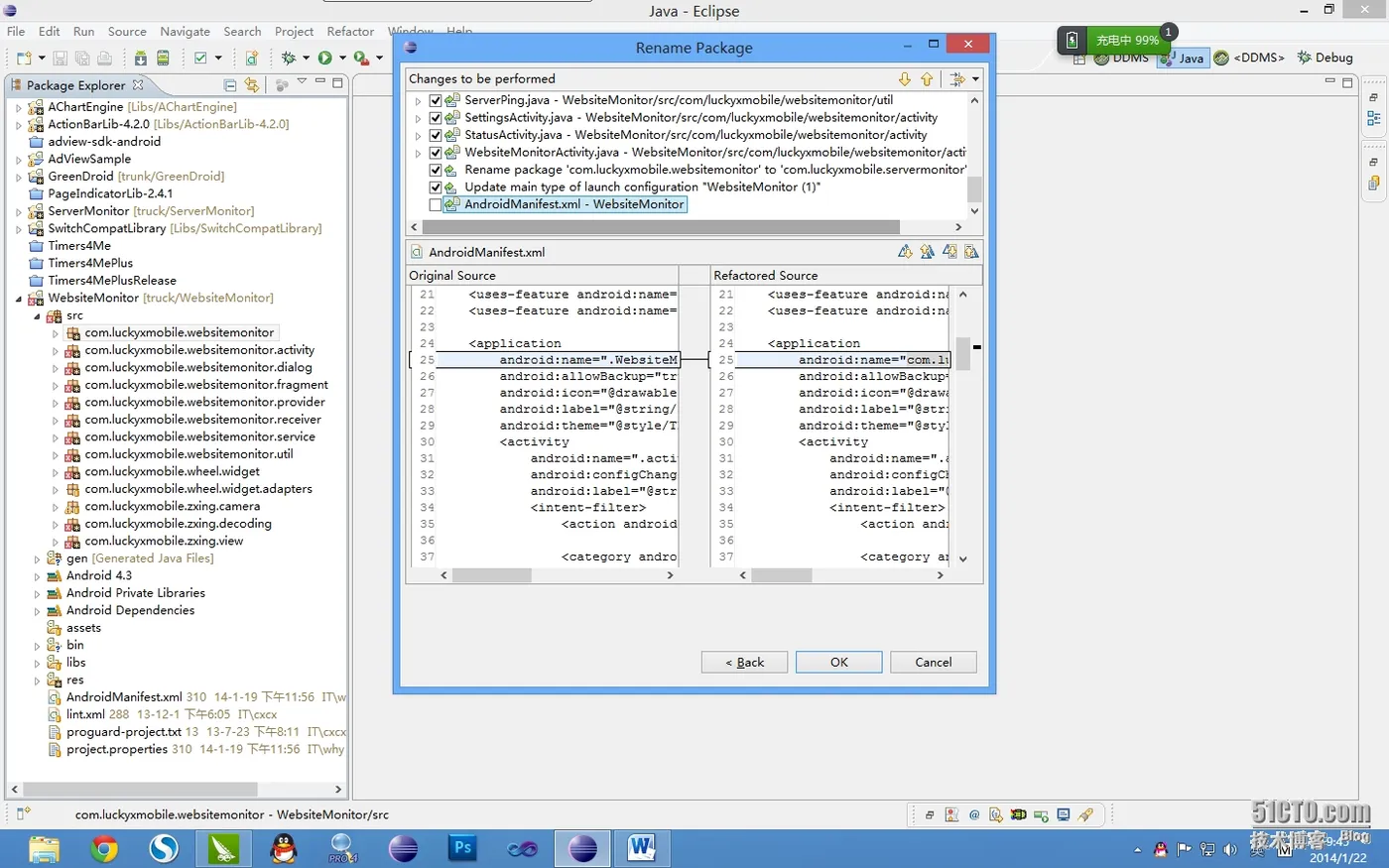
Task: Select com.luckyxmobile.websitemonitor.activity package
Action: click(x=199, y=350)
